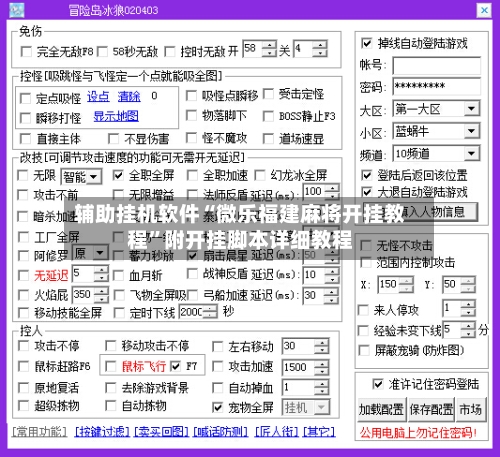Enable 控时无敌 checkbox
Viewport: 500px width, 457px height.
pyautogui.click(x=170, y=52)
